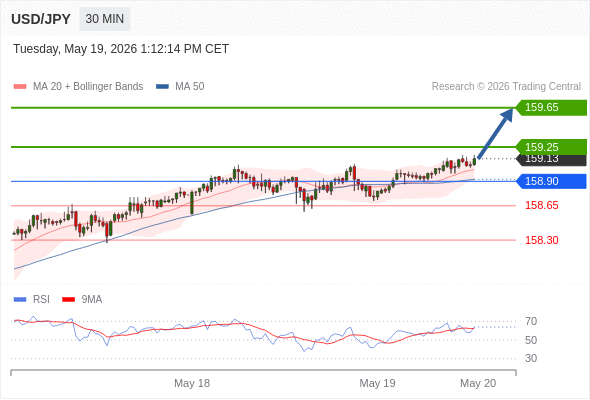Click the 9MA red legend icon

click(68, 300)
